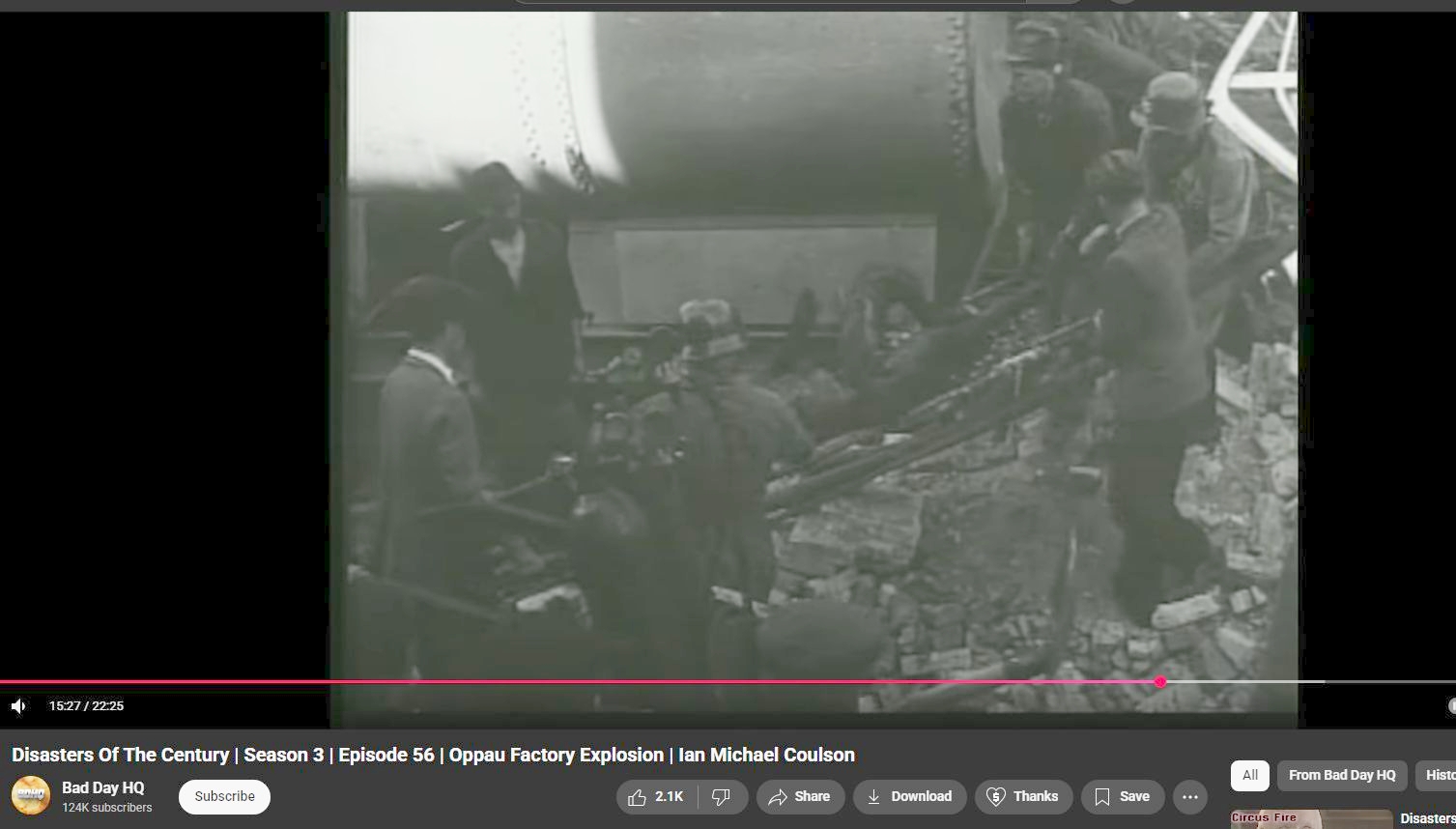Send a Thanks via heart dollar icon
Image resolution: width=1456 pixels, height=829 pixels.
(x=1023, y=797)
